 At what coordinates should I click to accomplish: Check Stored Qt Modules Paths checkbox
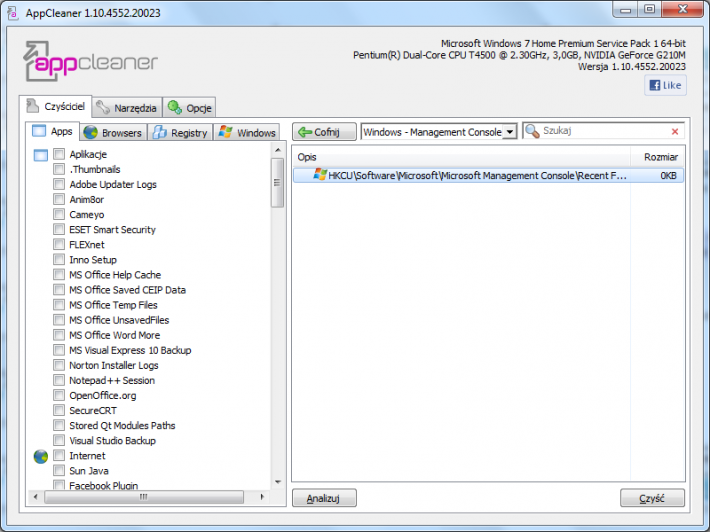click(x=59, y=425)
